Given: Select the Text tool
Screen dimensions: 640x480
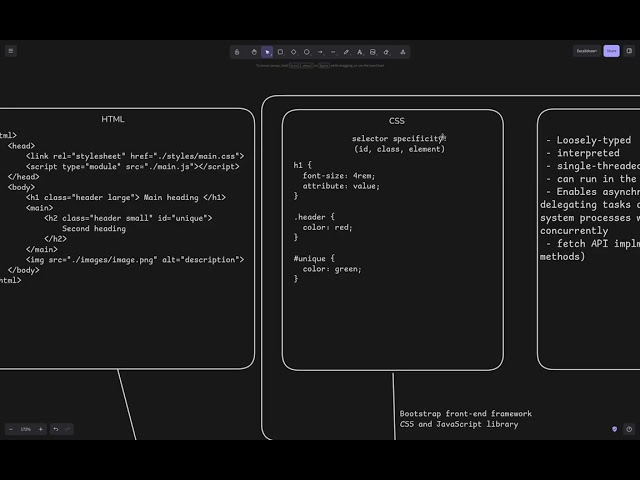Looking at the screenshot, I should point(360,52).
